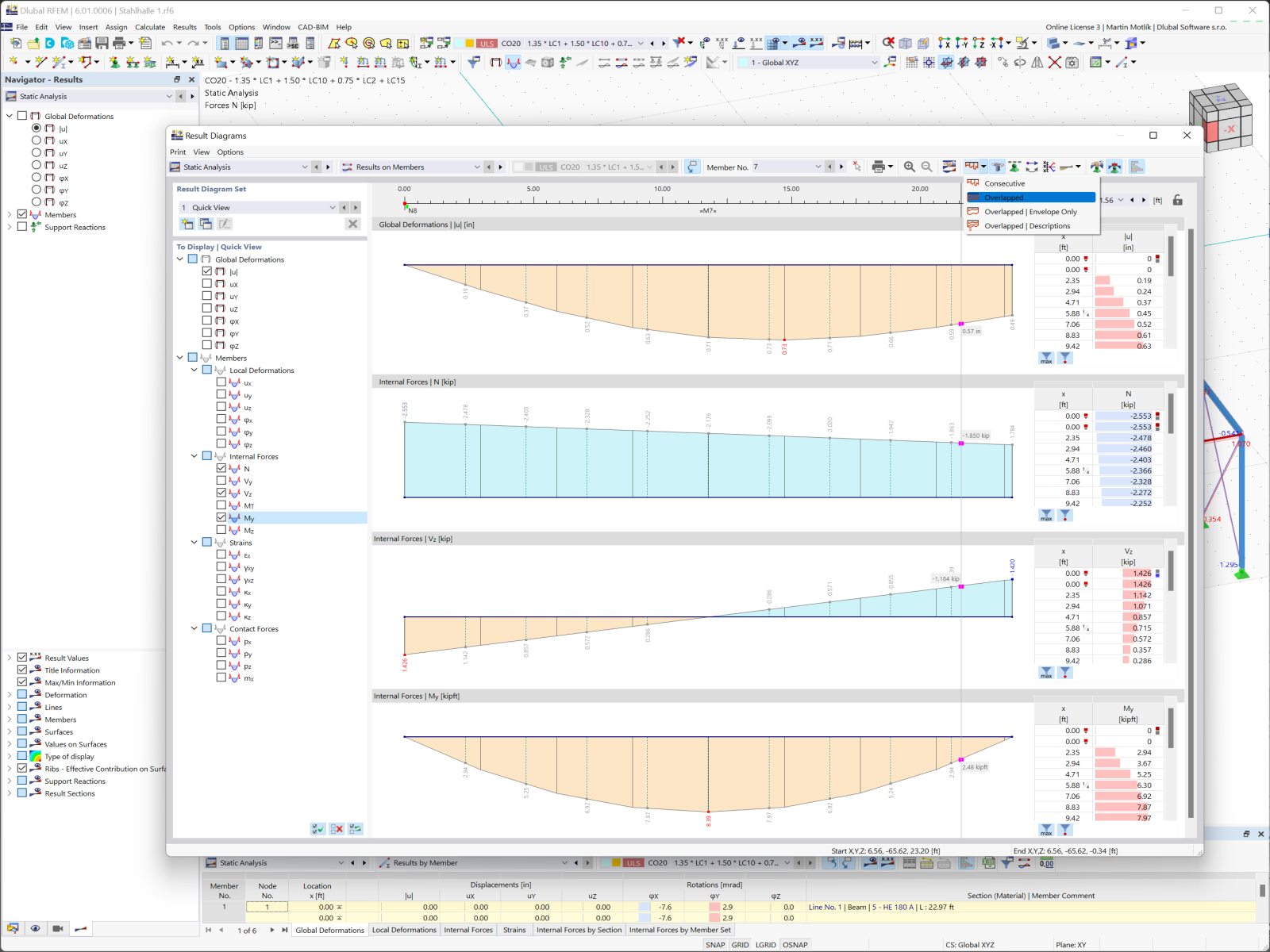This screenshot has width=1270, height=952.
Task: Open the Quick View dropdown
Action: point(332,207)
